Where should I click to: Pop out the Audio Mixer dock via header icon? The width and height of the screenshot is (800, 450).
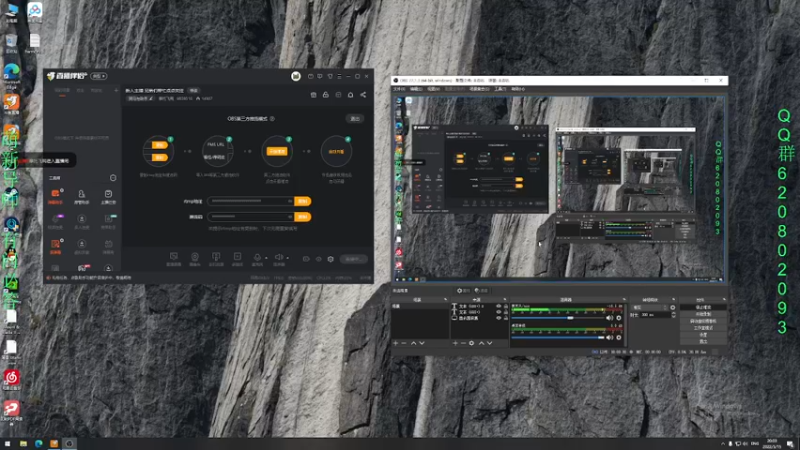623,299
